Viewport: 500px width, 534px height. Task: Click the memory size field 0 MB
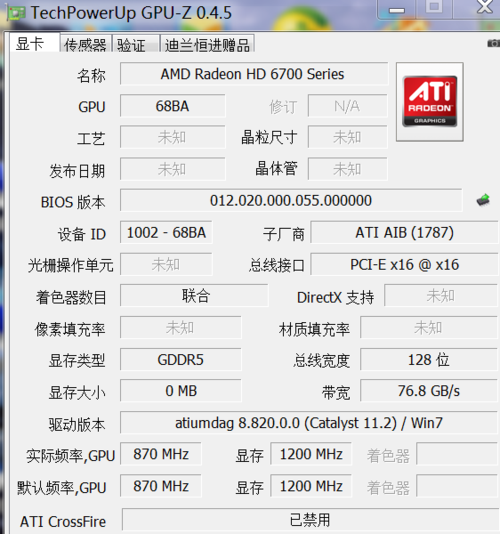point(181,391)
